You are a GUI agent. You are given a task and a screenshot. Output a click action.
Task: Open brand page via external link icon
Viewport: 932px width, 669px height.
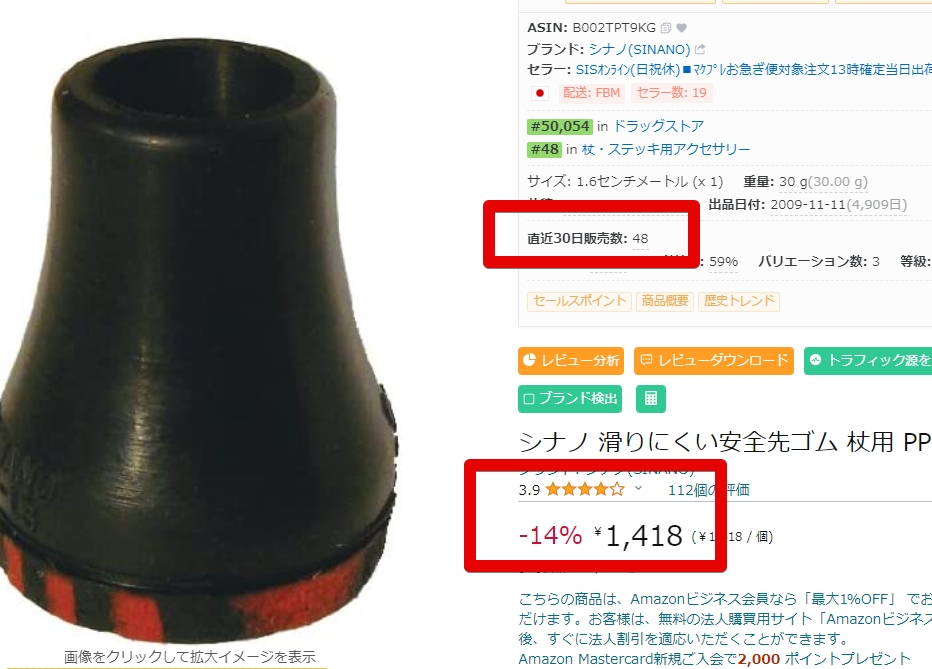pyautogui.click(x=700, y=49)
